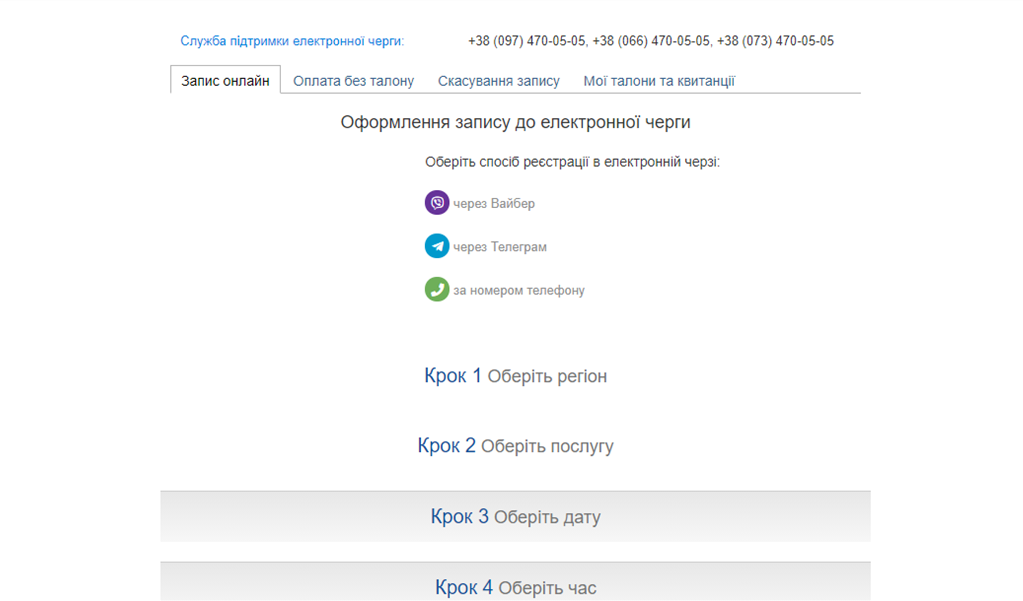Image resolution: width=1023 pixels, height=601 pixels.
Task: Expand "Крок 2 Оберіть послугу" section
Action: point(515,446)
